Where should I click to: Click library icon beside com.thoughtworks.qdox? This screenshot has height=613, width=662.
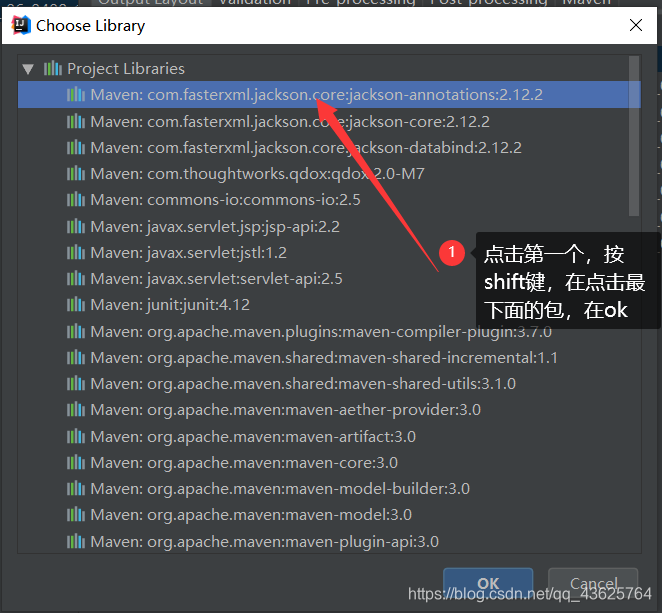(76, 174)
